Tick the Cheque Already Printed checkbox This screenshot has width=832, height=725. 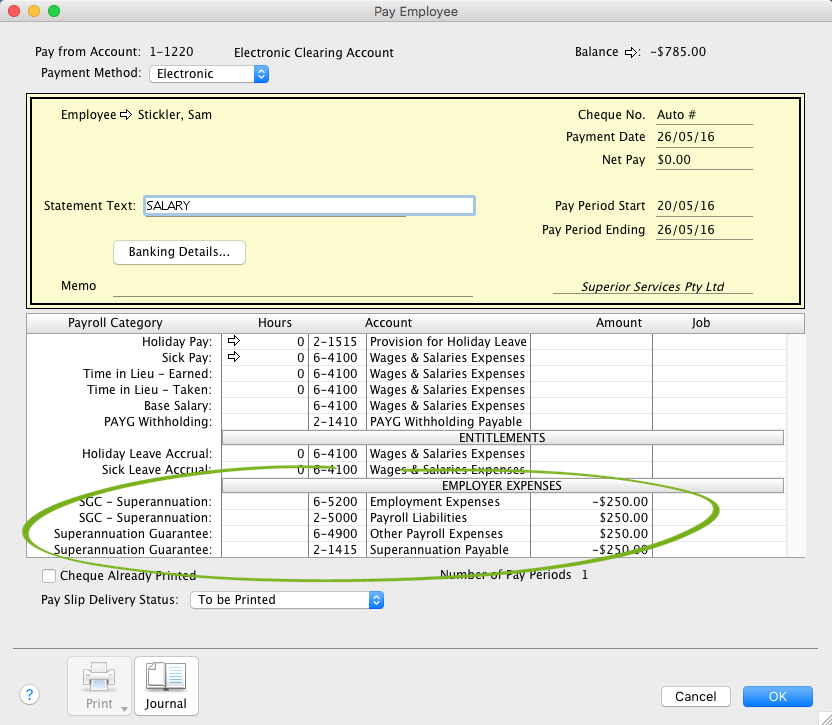point(49,576)
